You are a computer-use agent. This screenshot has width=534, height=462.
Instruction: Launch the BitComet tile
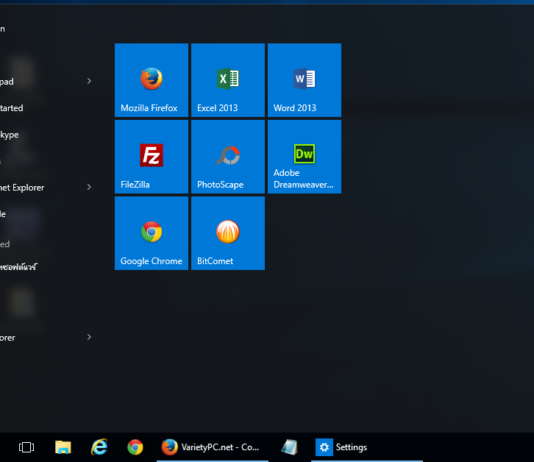click(x=228, y=233)
